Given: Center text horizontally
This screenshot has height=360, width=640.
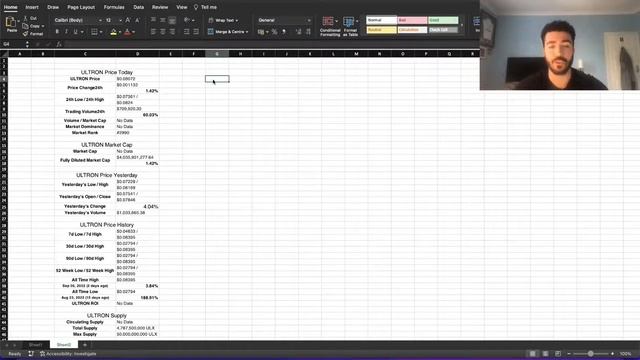Looking at the screenshot, I should pyautogui.click(x=162, y=32).
